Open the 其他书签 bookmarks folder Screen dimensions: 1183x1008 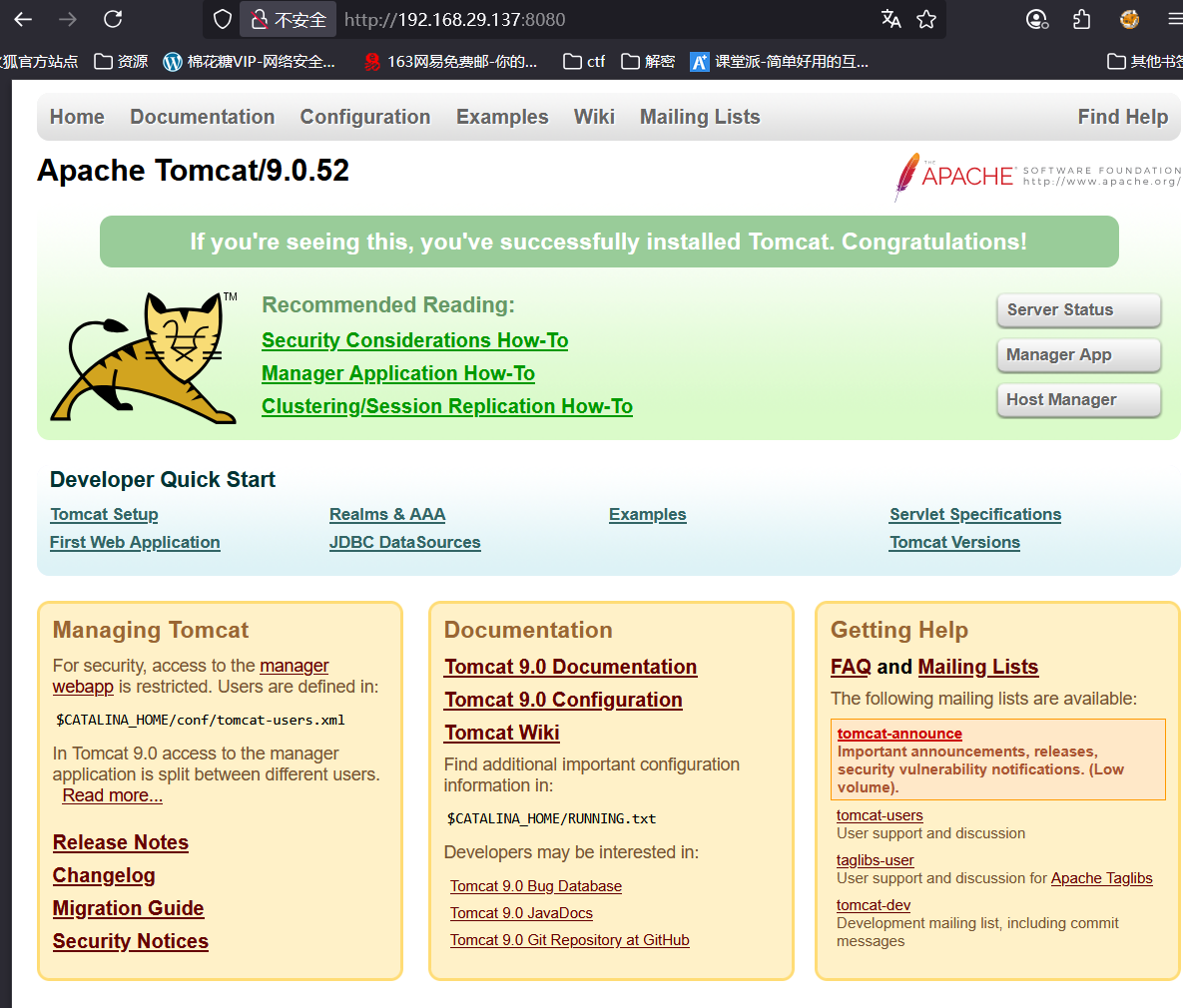1144,61
